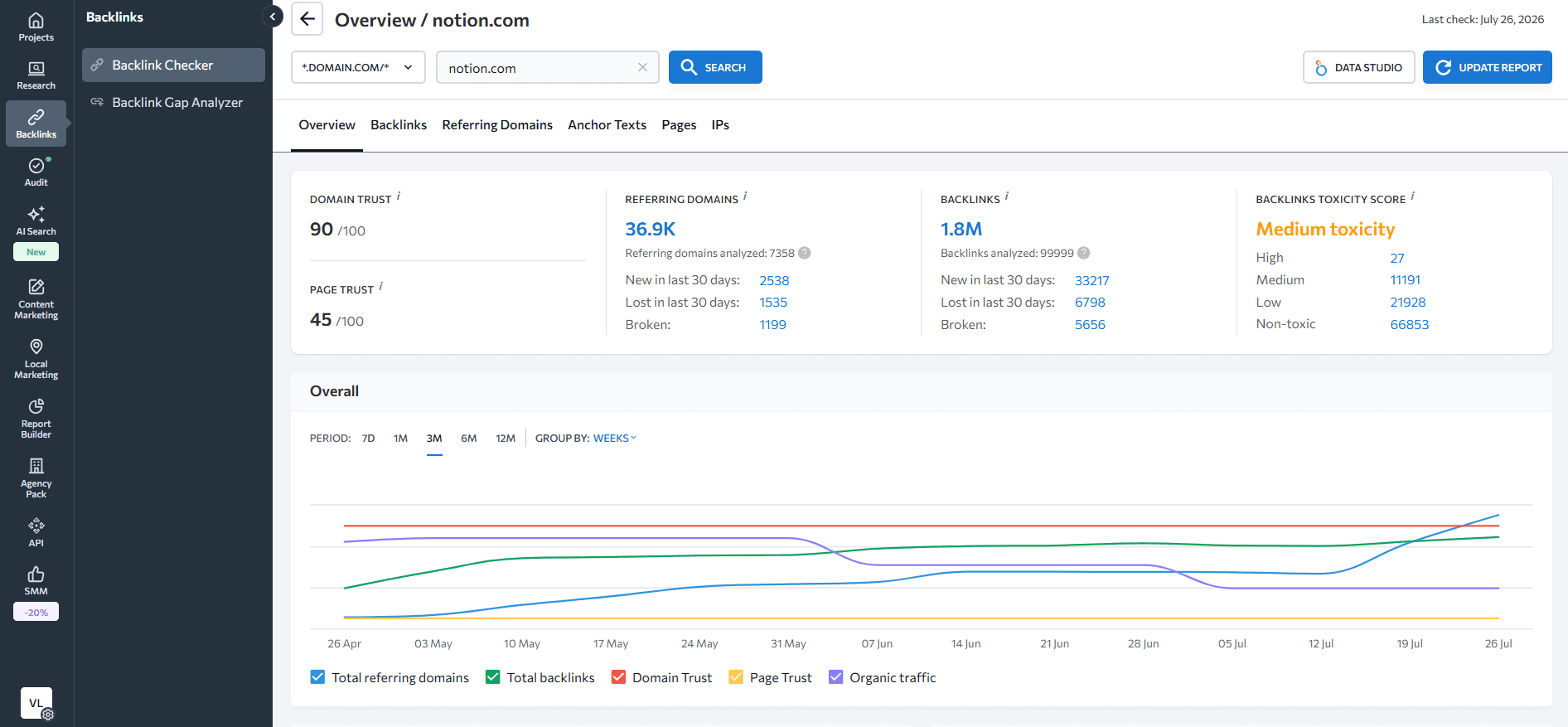Select the Backlinks sidebar icon

(36, 124)
